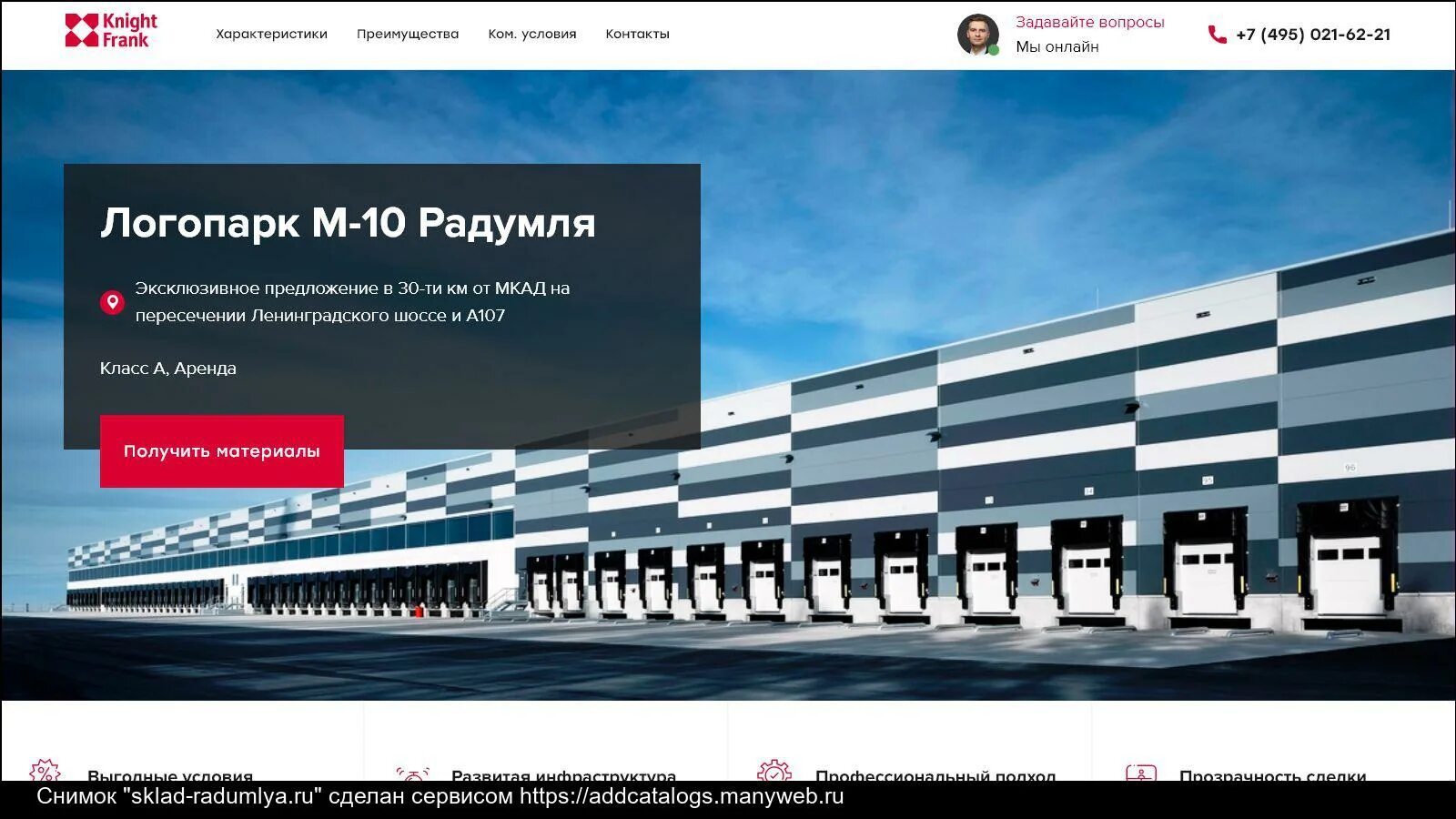Go to the Ком. условия section
The image size is (1456, 819).
coord(532,34)
